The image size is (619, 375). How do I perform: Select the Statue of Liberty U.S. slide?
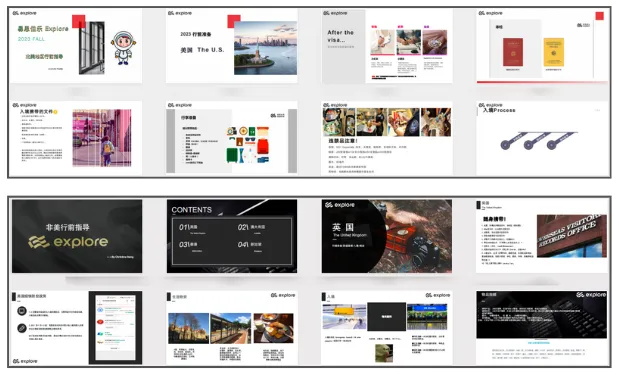click(232, 46)
